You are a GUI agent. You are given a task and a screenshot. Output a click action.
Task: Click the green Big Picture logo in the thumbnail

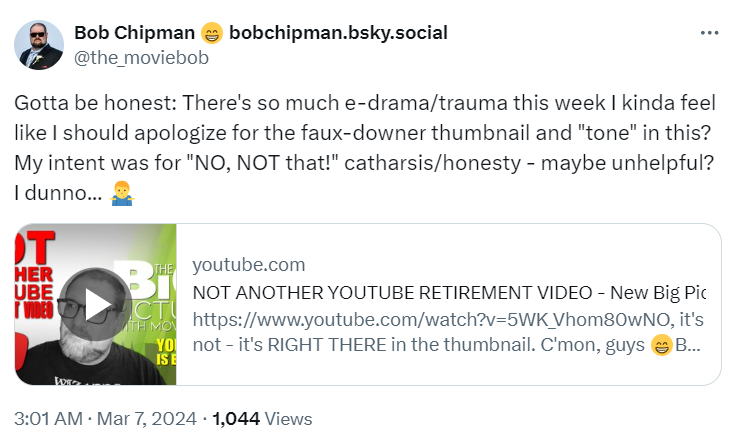150,290
